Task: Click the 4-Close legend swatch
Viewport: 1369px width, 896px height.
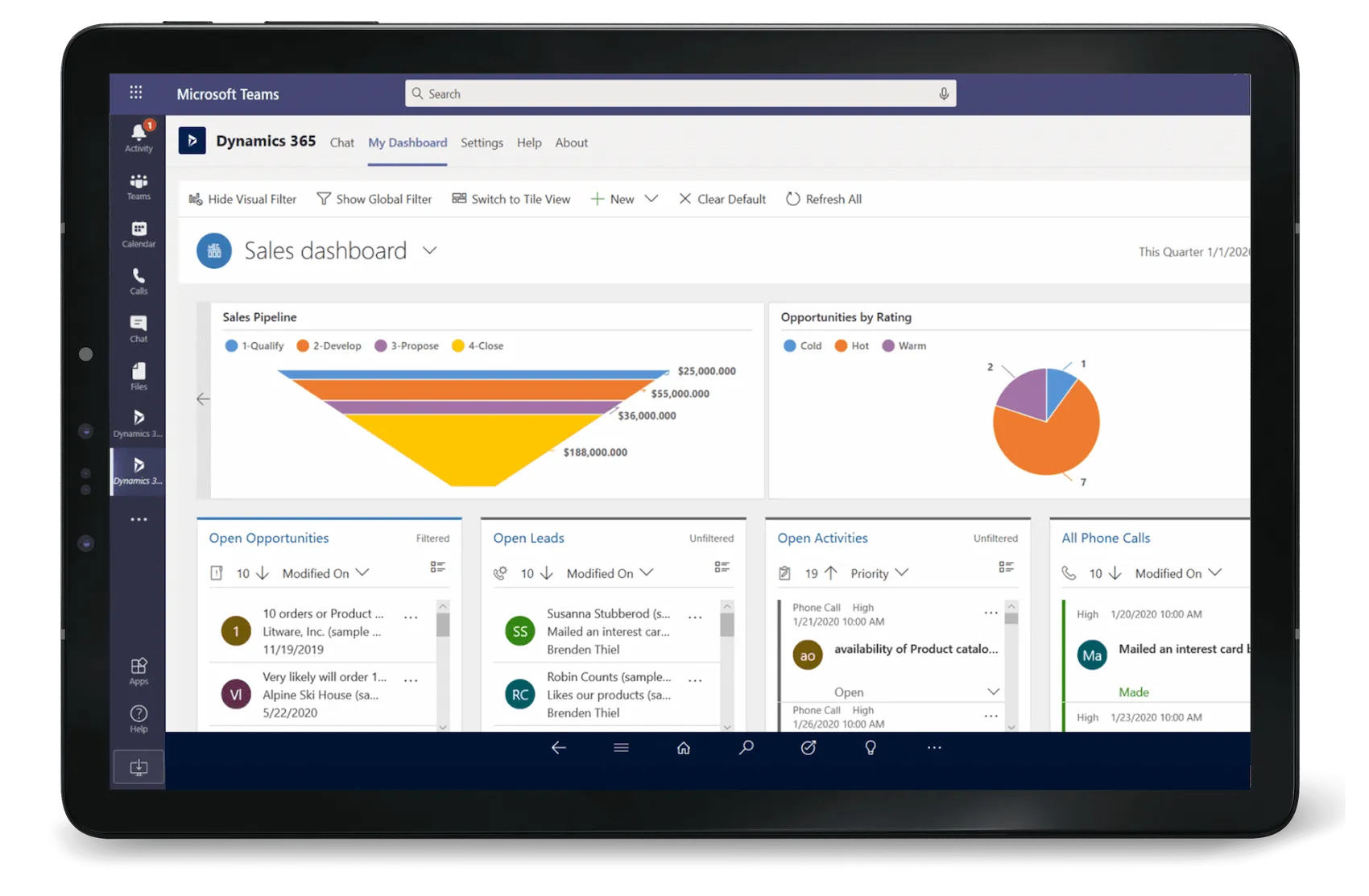Action: pos(458,345)
